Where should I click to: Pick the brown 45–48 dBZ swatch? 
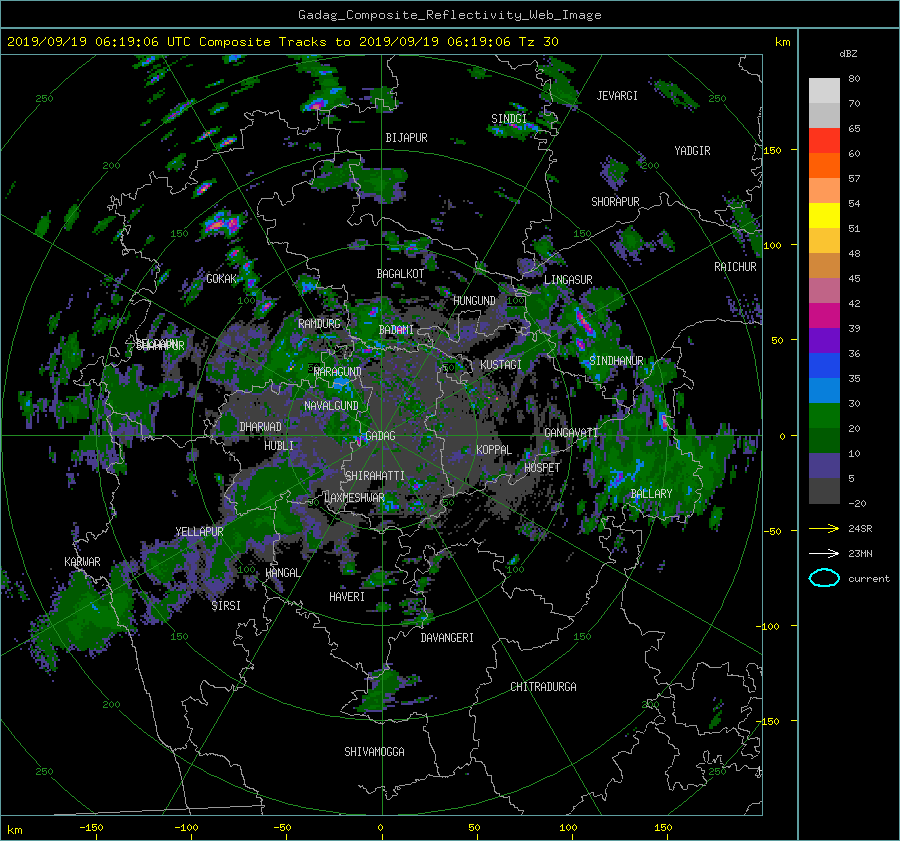point(824,266)
